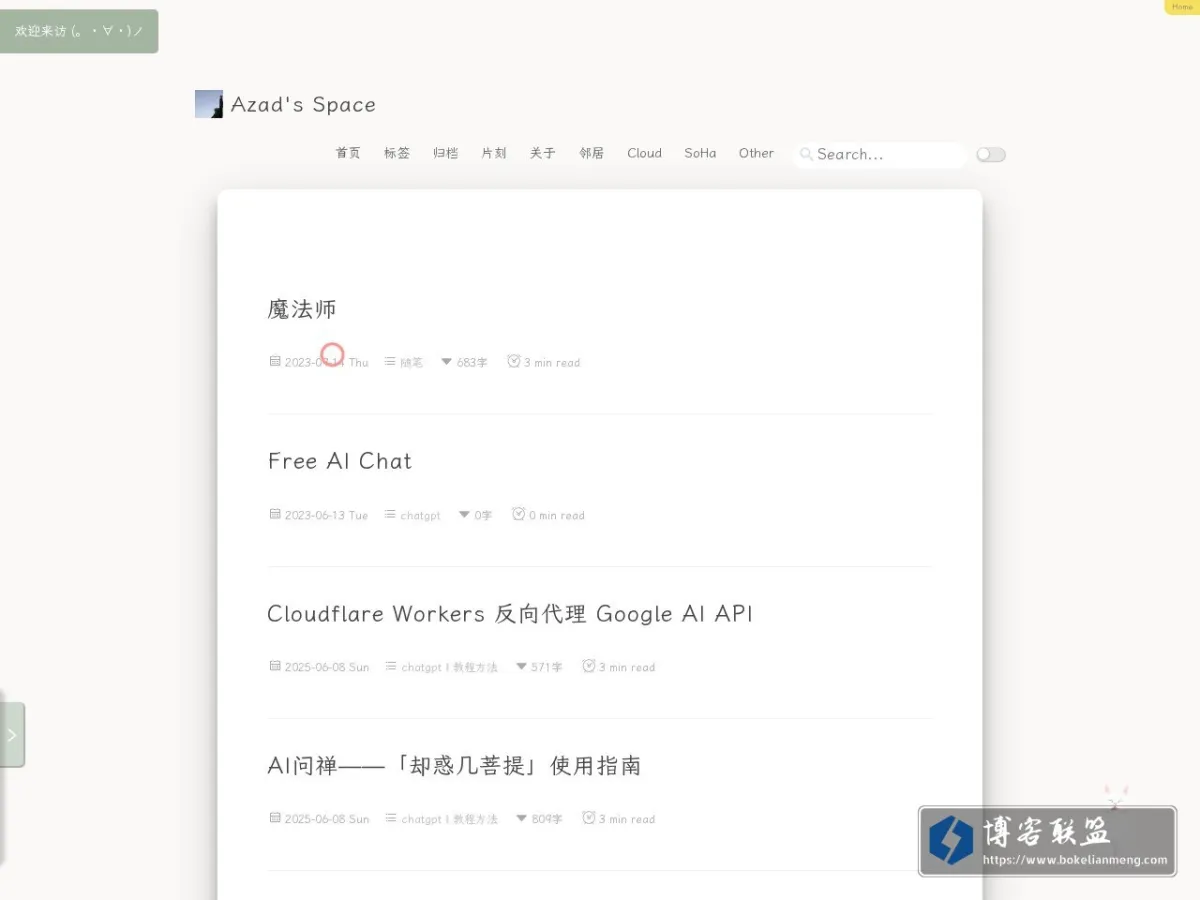The image size is (1200, 900).
Task: Open chatgpt category of Cloudflare Workers post
Action: [422, 667]
